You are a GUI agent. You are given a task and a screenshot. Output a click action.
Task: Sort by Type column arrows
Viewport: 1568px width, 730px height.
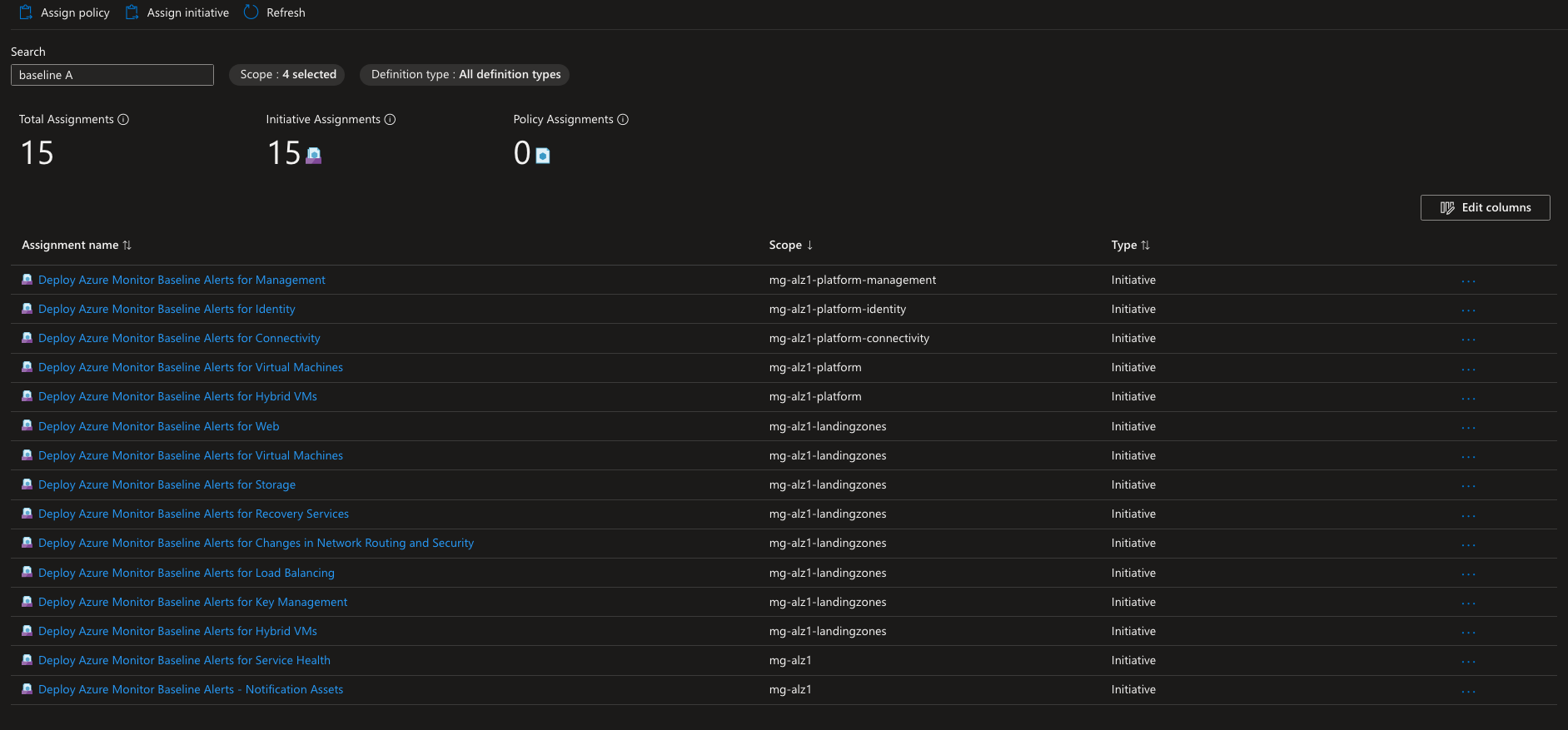click(x=1145, y=245)
